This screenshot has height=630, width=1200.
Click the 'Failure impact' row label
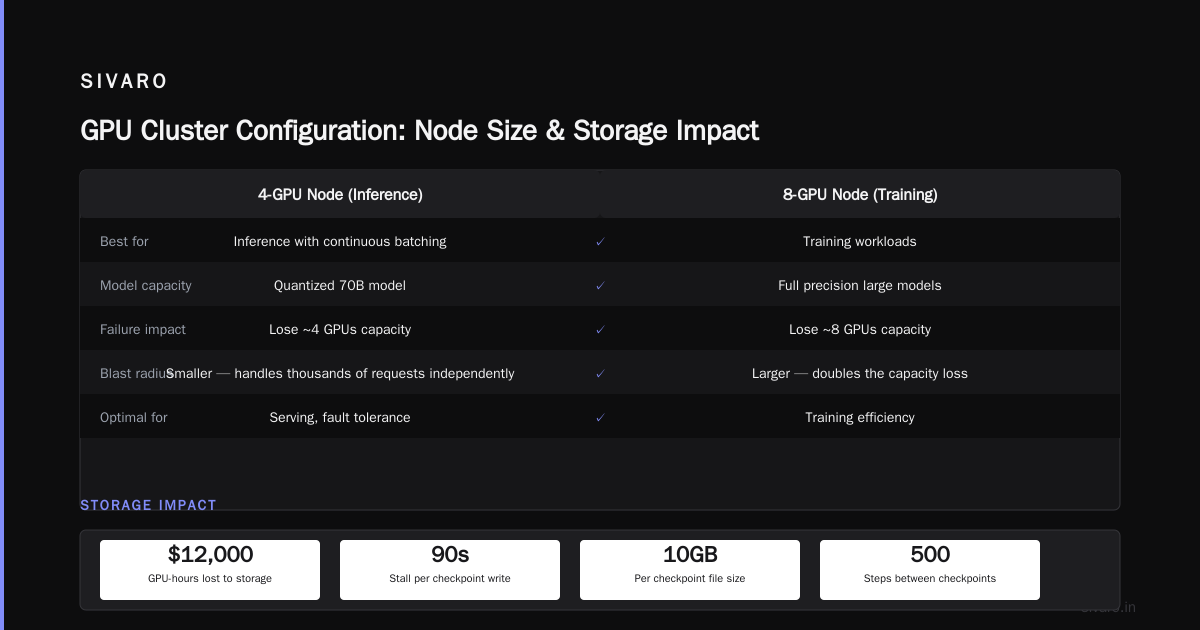[143, 330]
